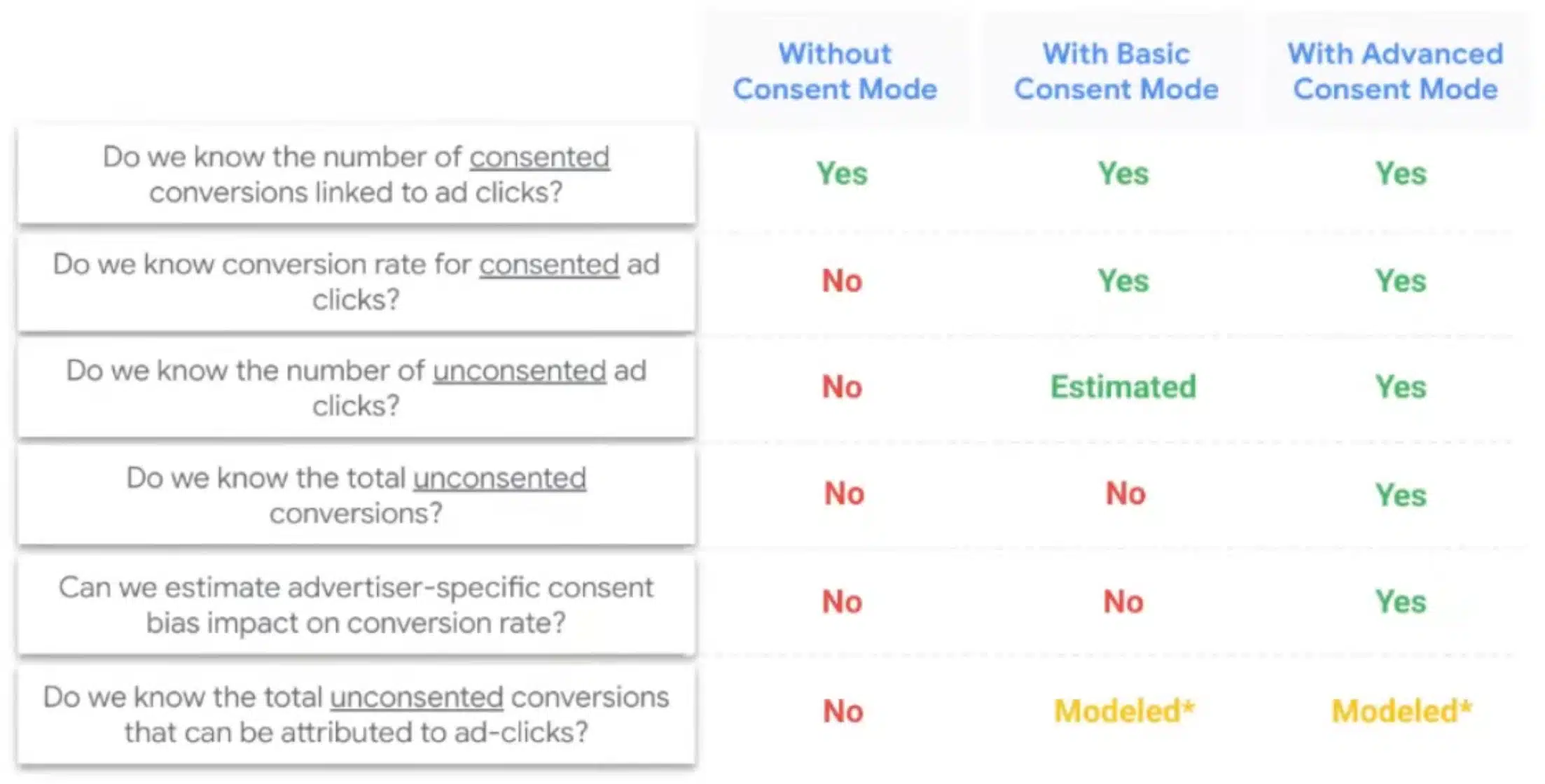Click the red 'No' in the conversion rate row
The height and width of the screenshot is (784, 1545).
coord(842,281)
